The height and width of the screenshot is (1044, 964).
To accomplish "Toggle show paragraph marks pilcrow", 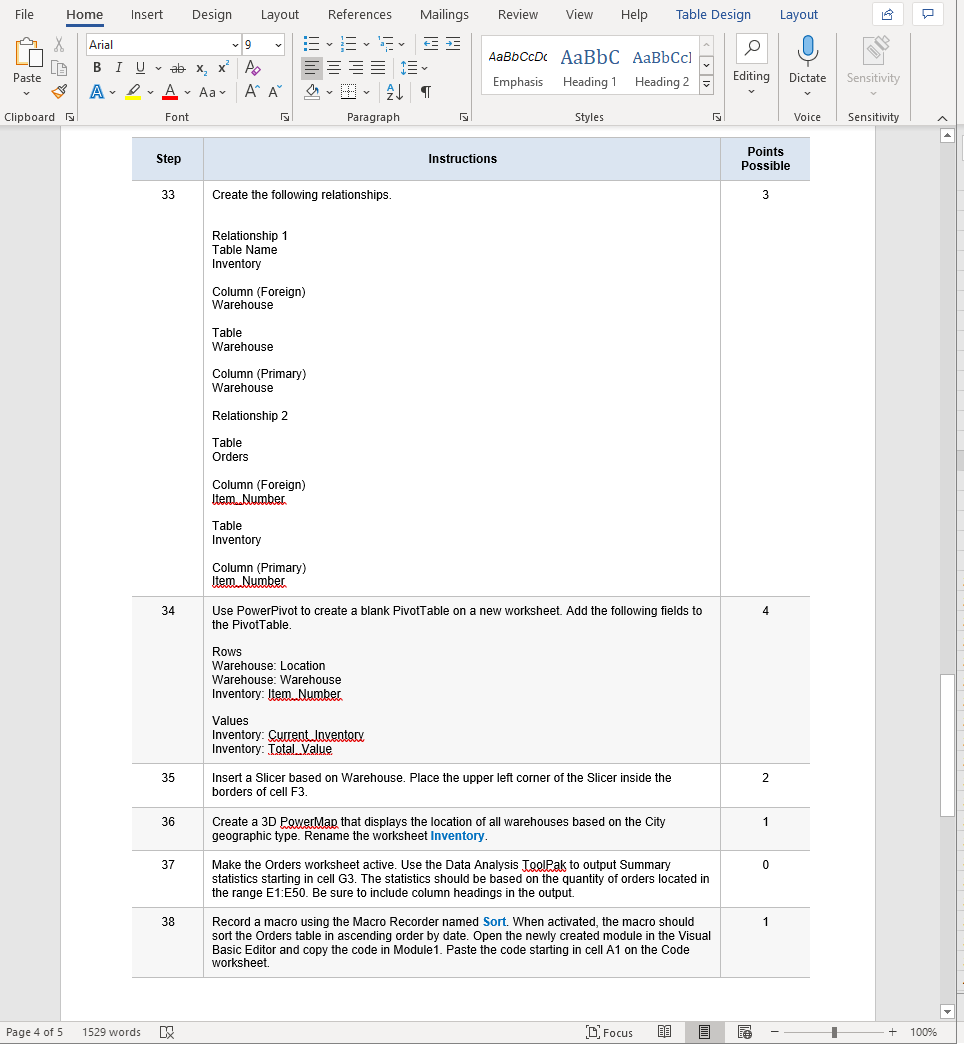I will 426,92.
